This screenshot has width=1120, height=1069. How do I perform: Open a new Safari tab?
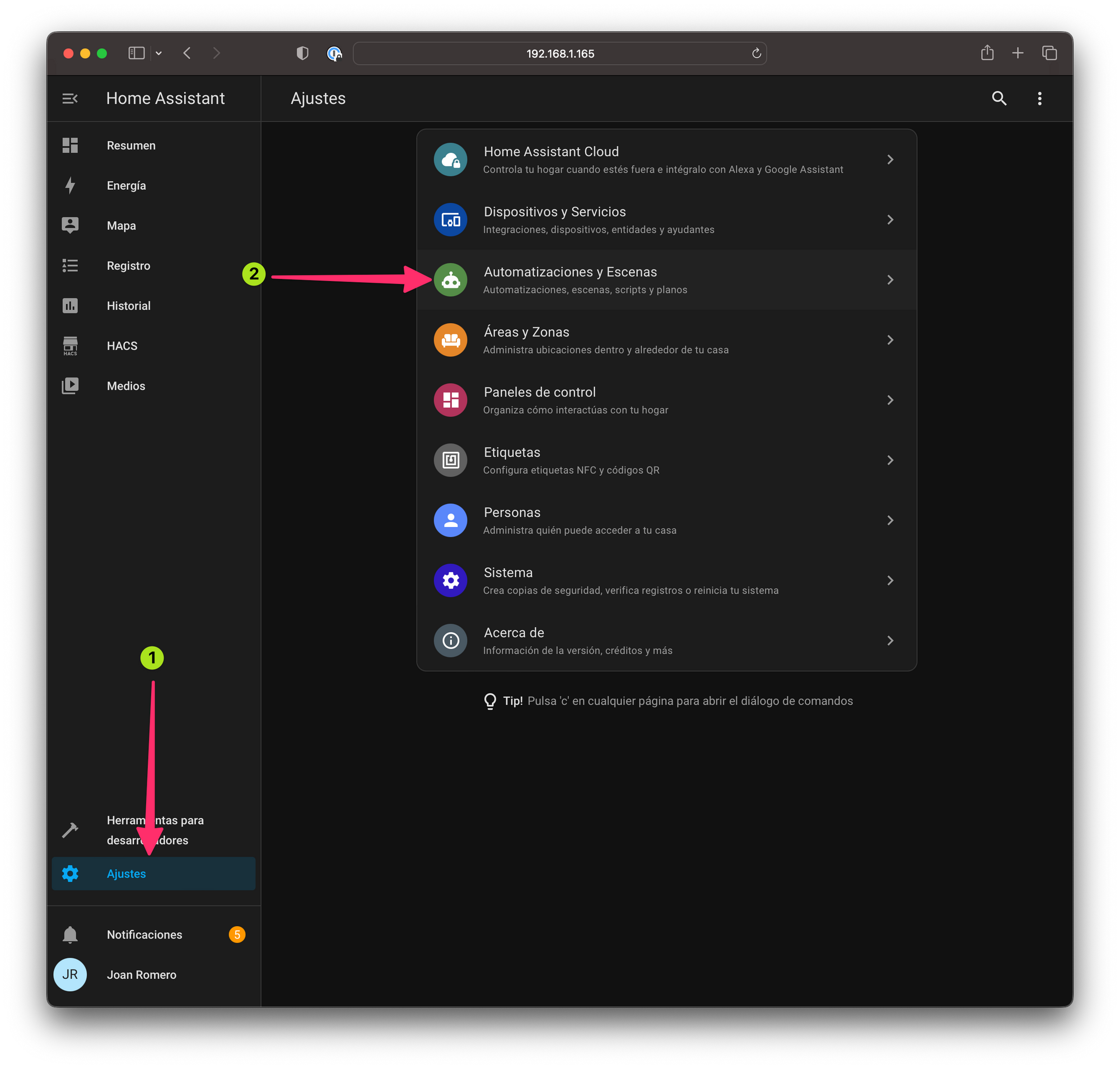[x=1018, y=53]
